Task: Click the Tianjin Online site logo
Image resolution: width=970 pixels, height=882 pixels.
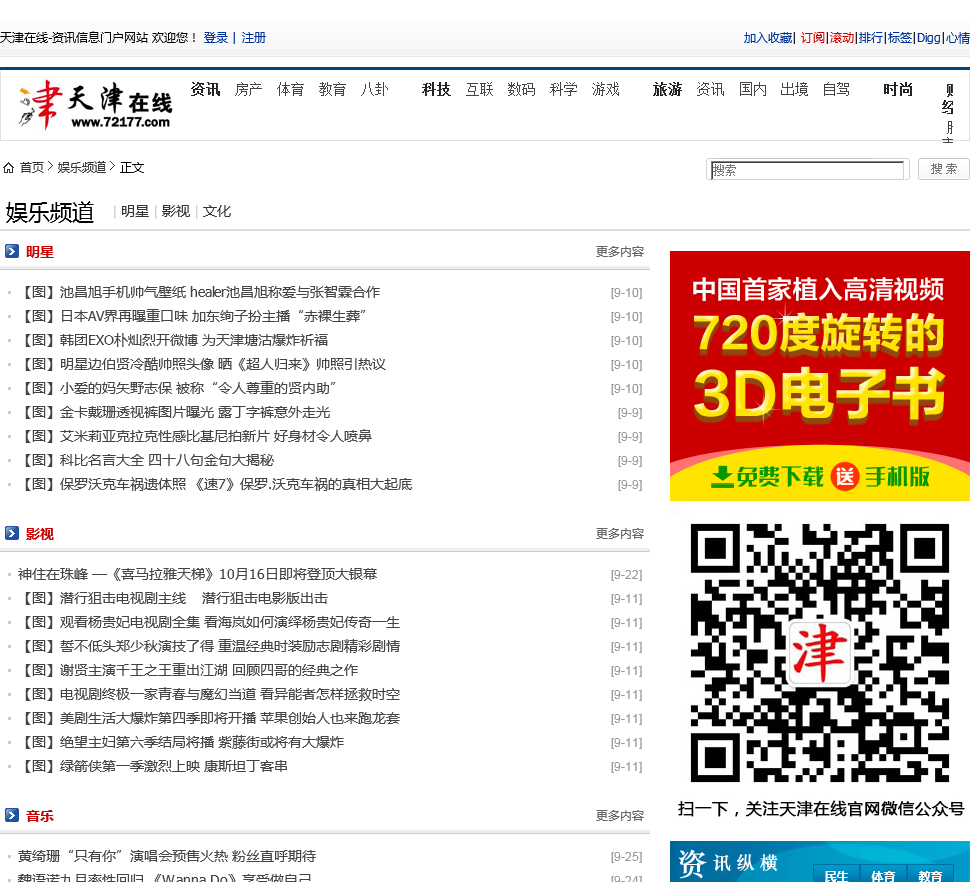Action: pos(95,105)
